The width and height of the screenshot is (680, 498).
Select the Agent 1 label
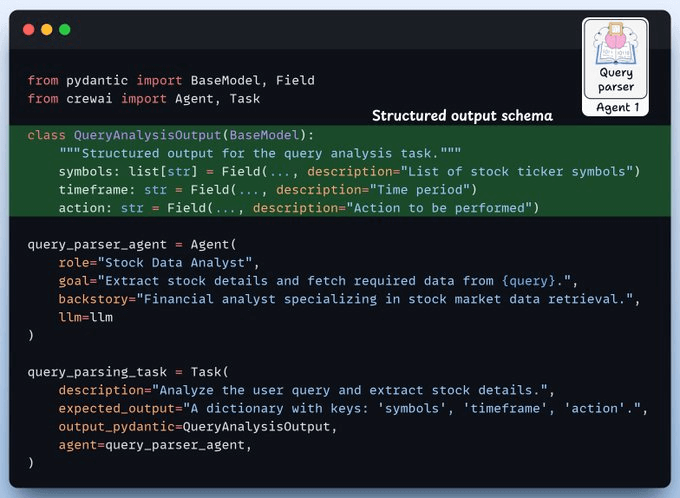pos(615,107)
